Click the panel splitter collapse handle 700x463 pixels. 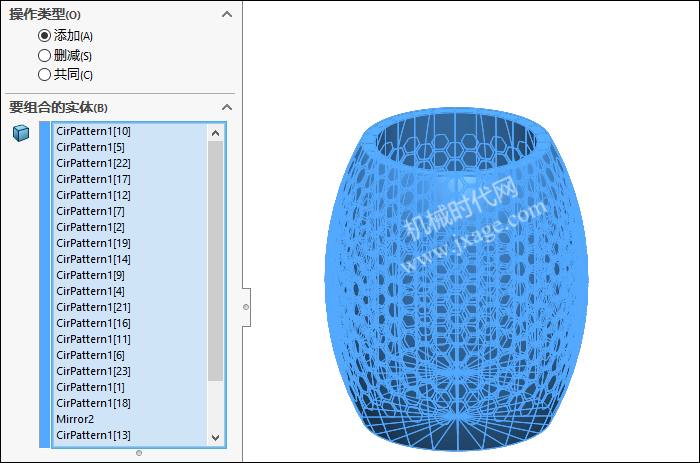pos(246,307)
